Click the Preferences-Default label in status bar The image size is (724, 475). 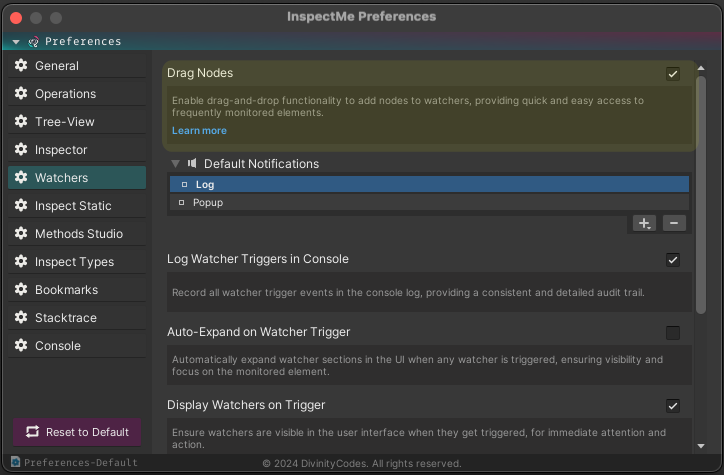(x=81, y=462)
